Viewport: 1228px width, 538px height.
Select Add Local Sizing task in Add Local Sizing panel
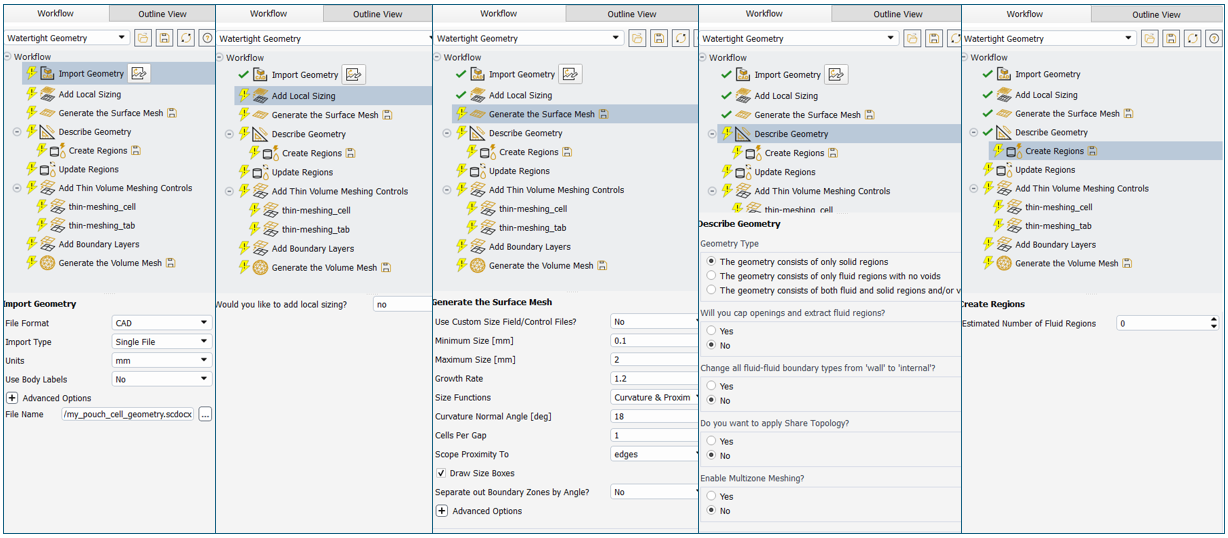click(333, 96)
